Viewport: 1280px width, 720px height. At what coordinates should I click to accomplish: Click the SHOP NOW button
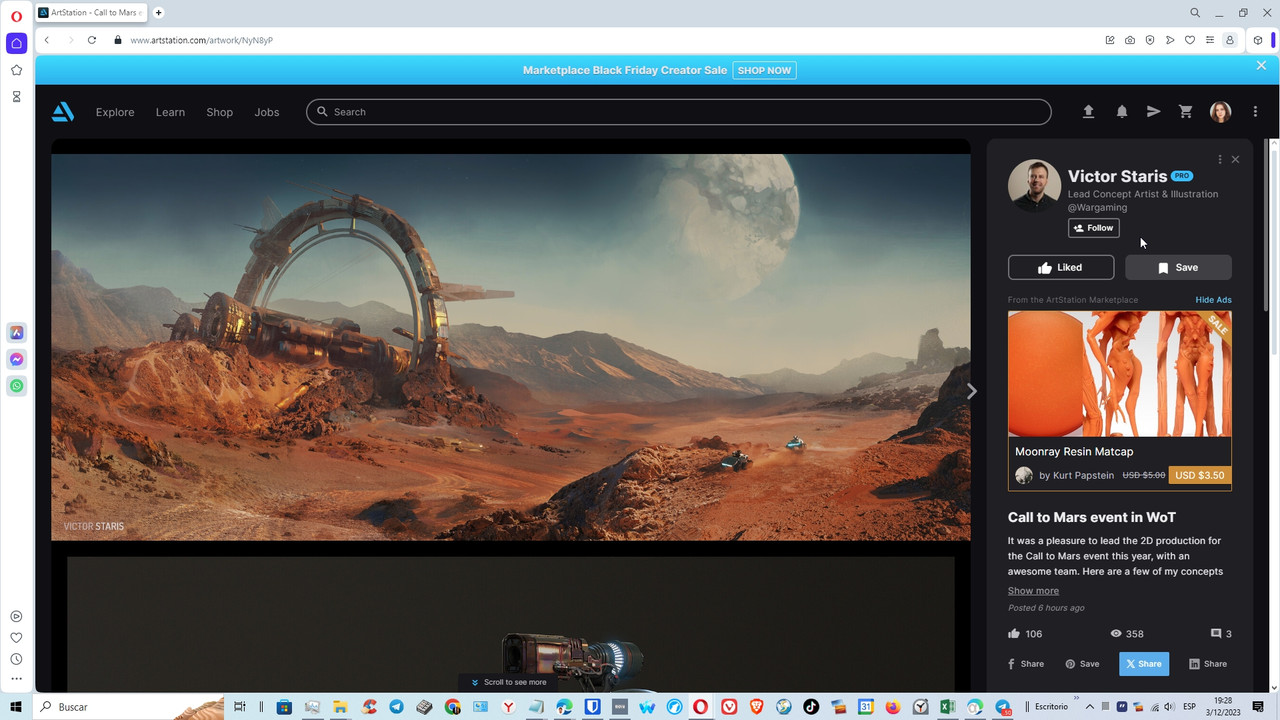click(x=764, y=70)
